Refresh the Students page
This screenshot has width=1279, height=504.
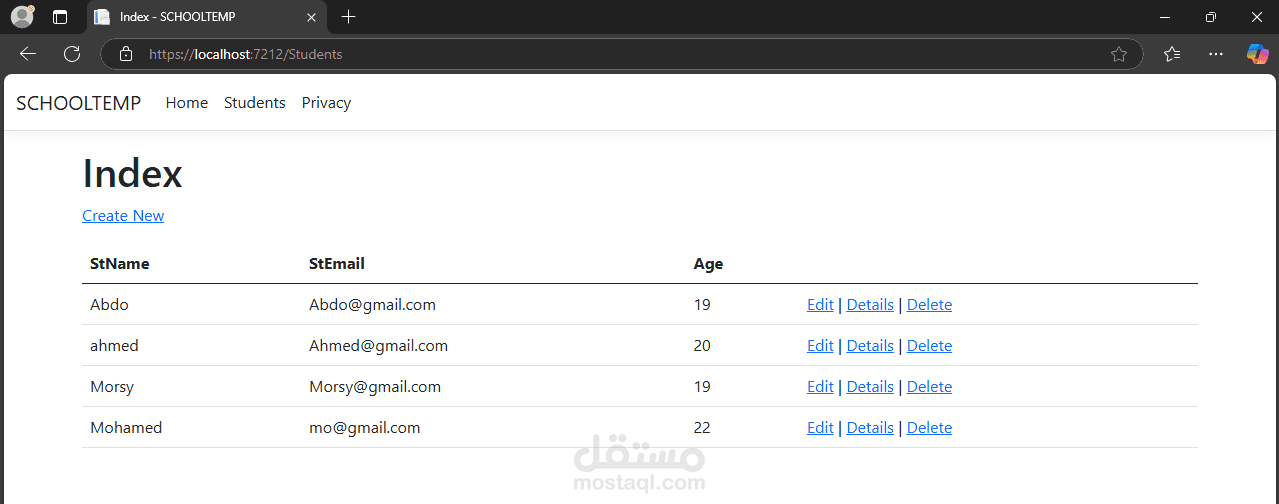point(72,54)
